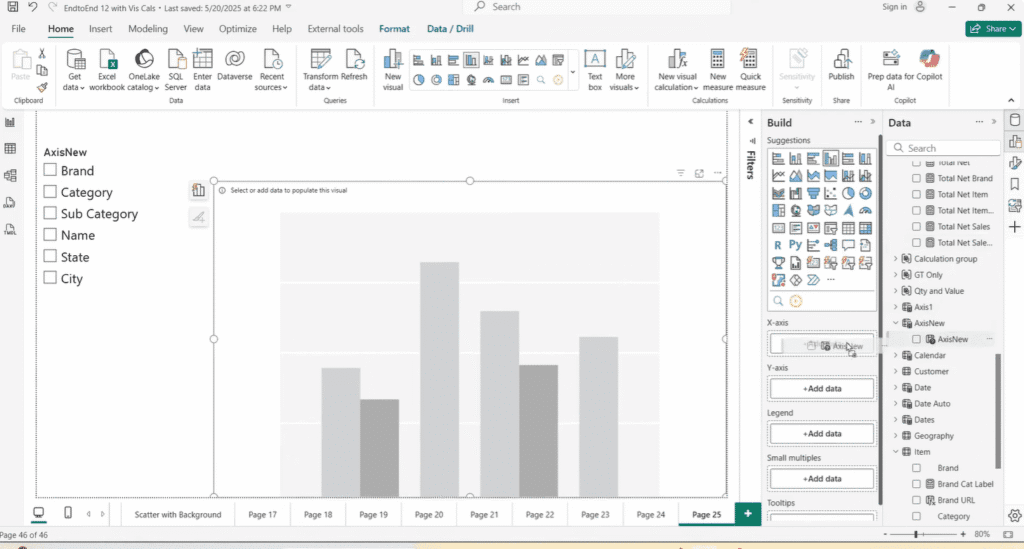Click the top Search box
The image size is (1024, 549).
(x=596, y=7)
